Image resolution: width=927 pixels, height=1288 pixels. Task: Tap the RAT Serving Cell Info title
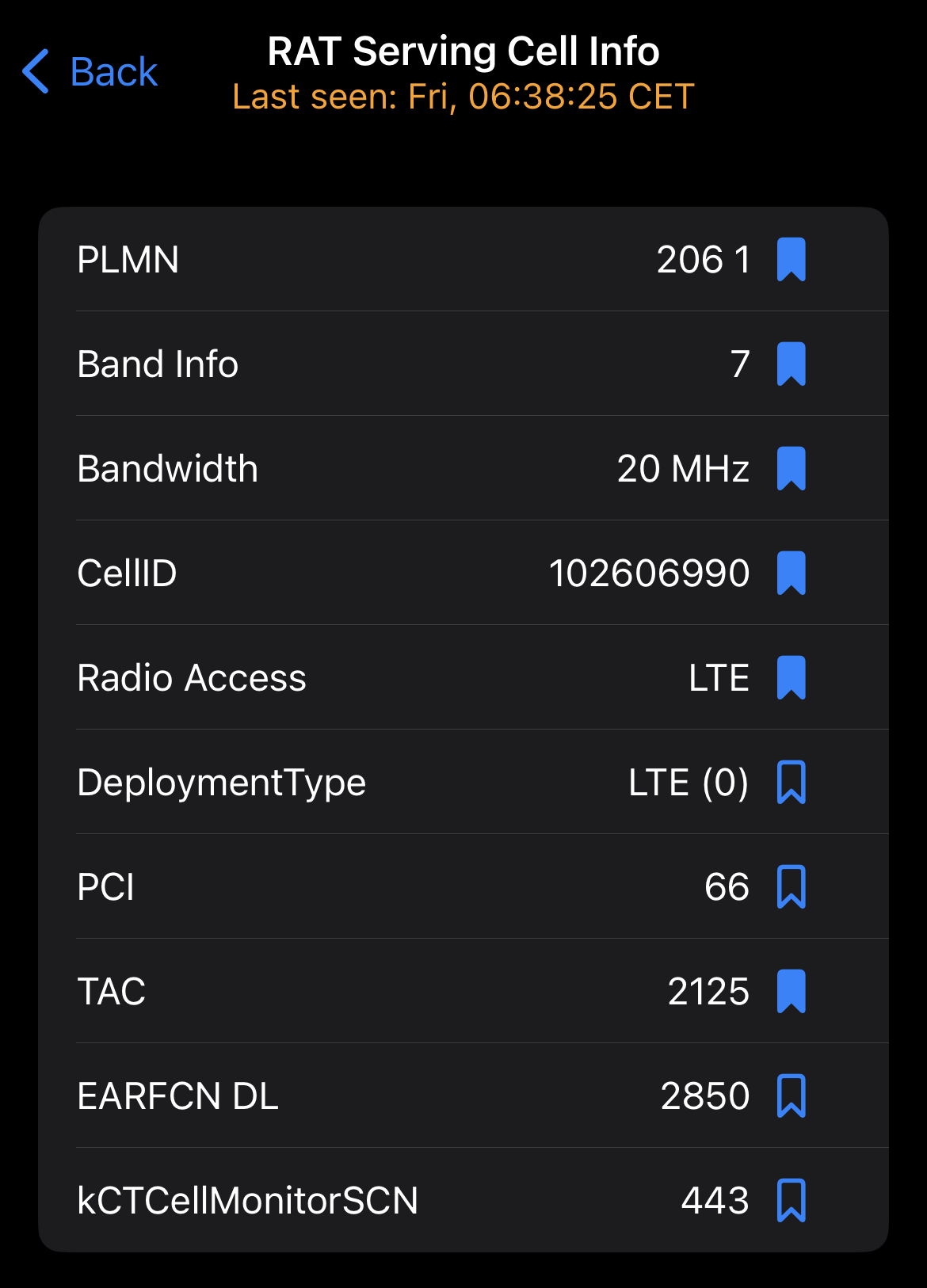pos(463,51)
